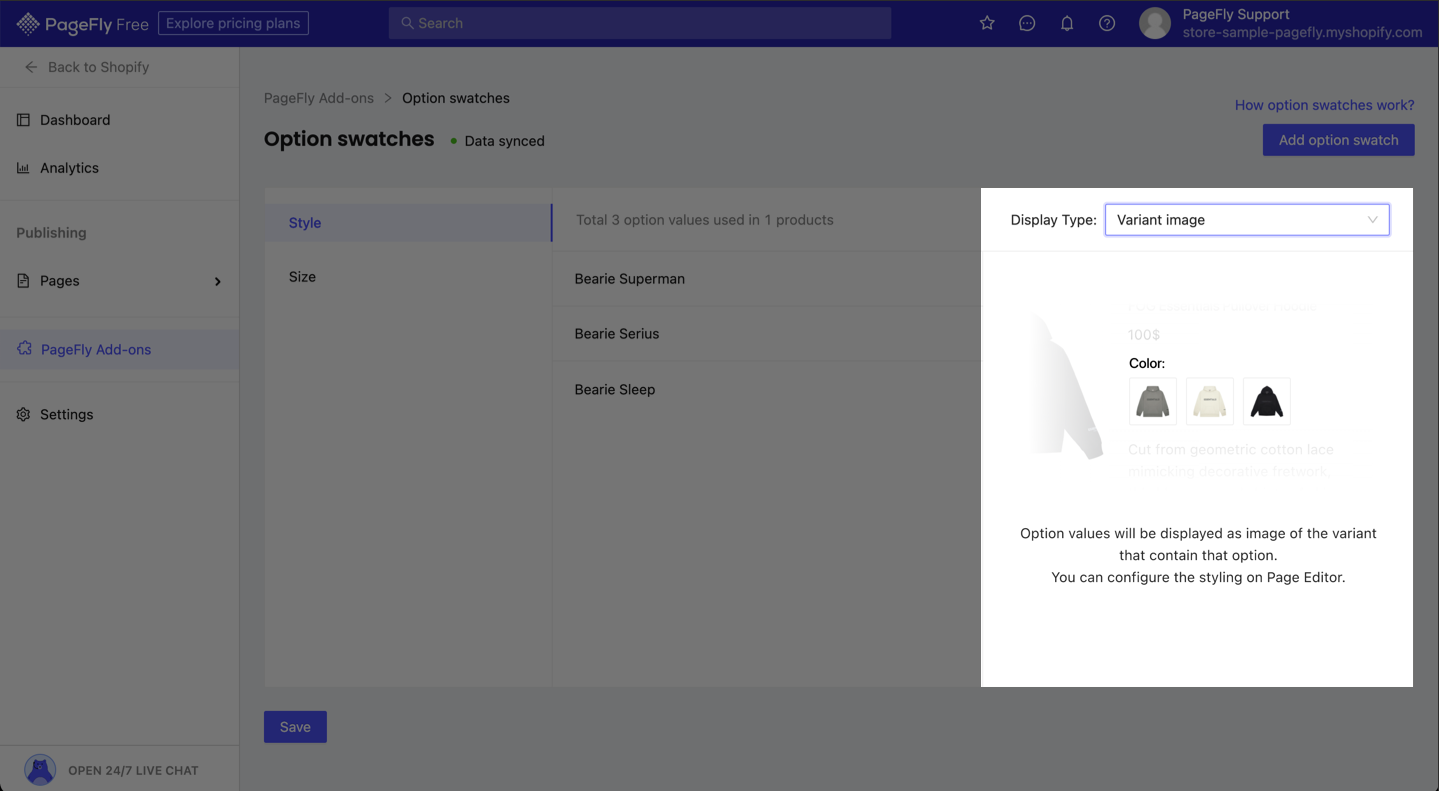
Task: Click the PageFly logo icon
Action: click(x=28, y=23)
